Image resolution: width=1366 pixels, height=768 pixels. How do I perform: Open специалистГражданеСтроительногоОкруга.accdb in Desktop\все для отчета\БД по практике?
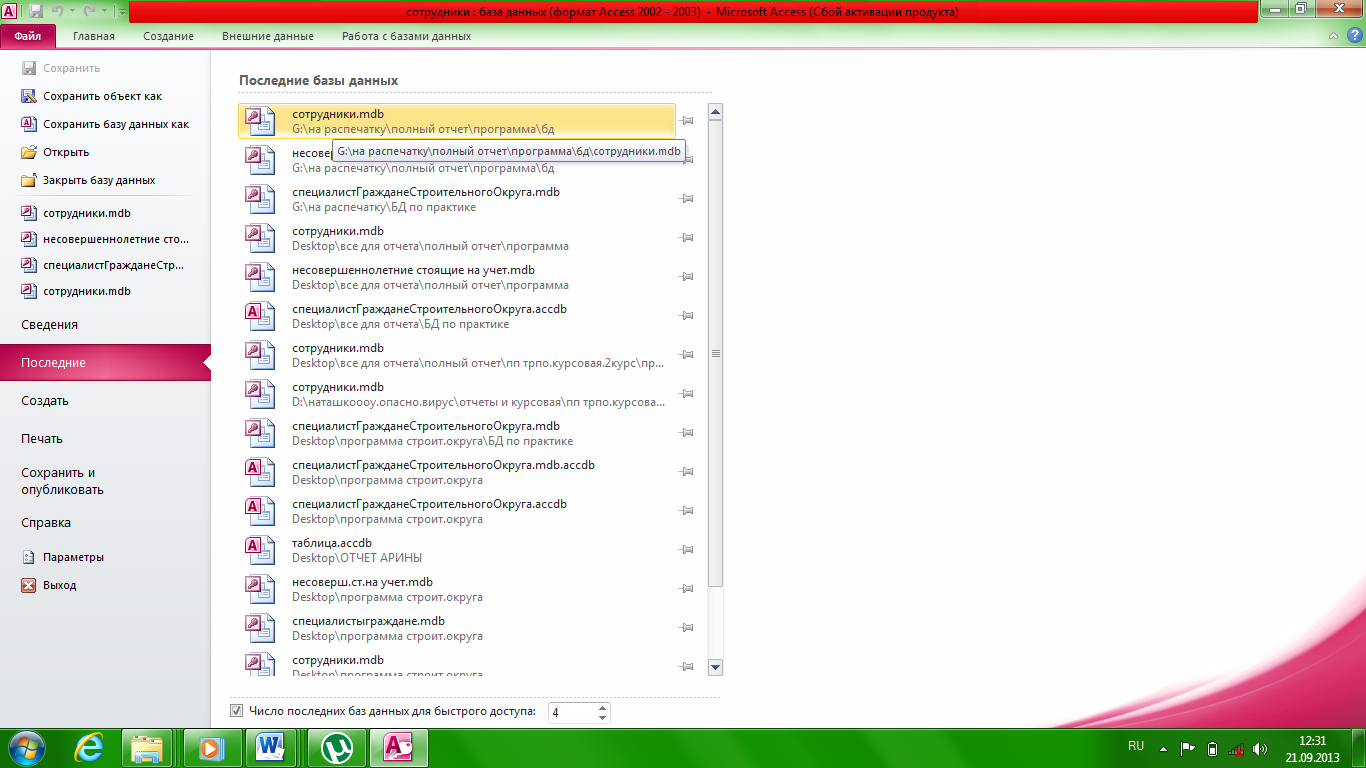click(457, 316)
